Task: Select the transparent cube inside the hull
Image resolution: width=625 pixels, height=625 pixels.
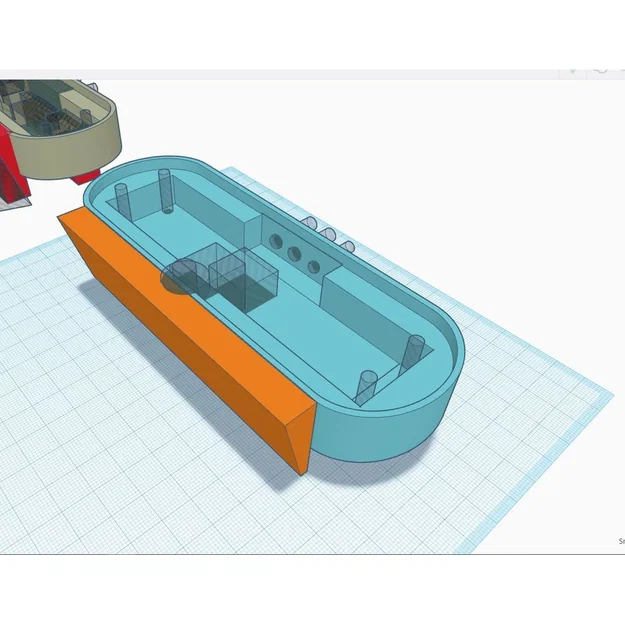Action: point(244,280)
